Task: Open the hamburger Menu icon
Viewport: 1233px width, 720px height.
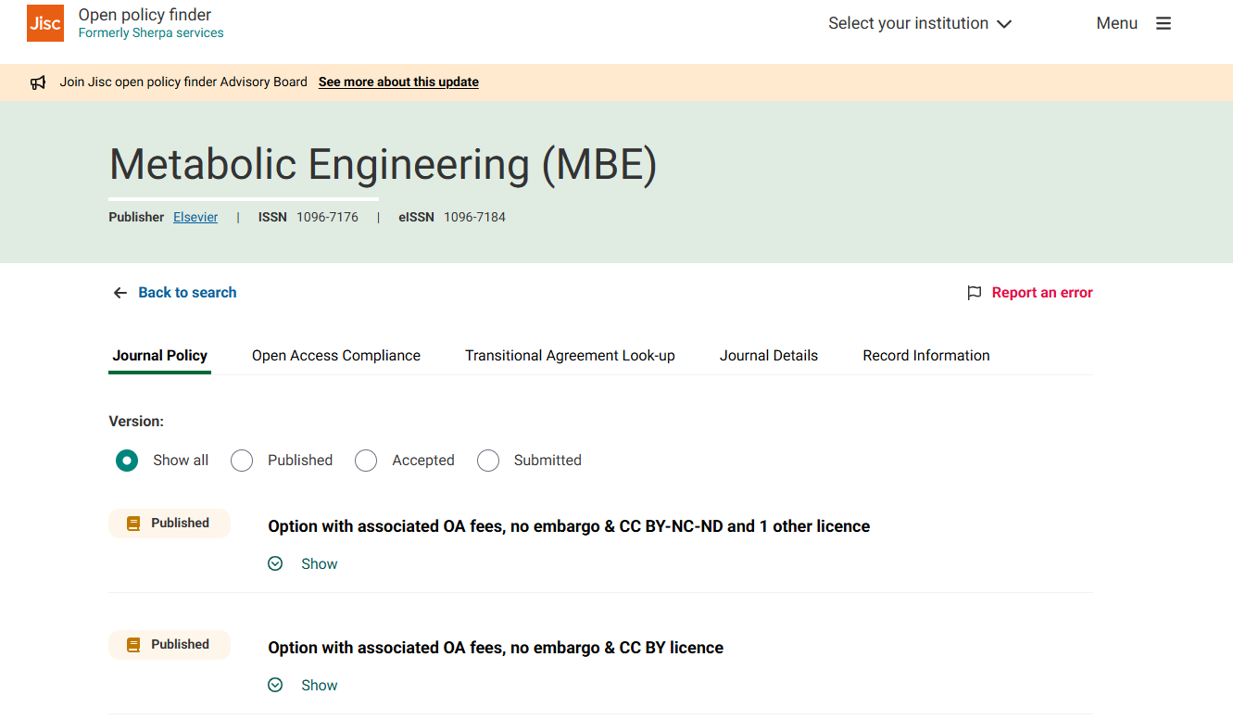Action: click(x=1163, y=23)
